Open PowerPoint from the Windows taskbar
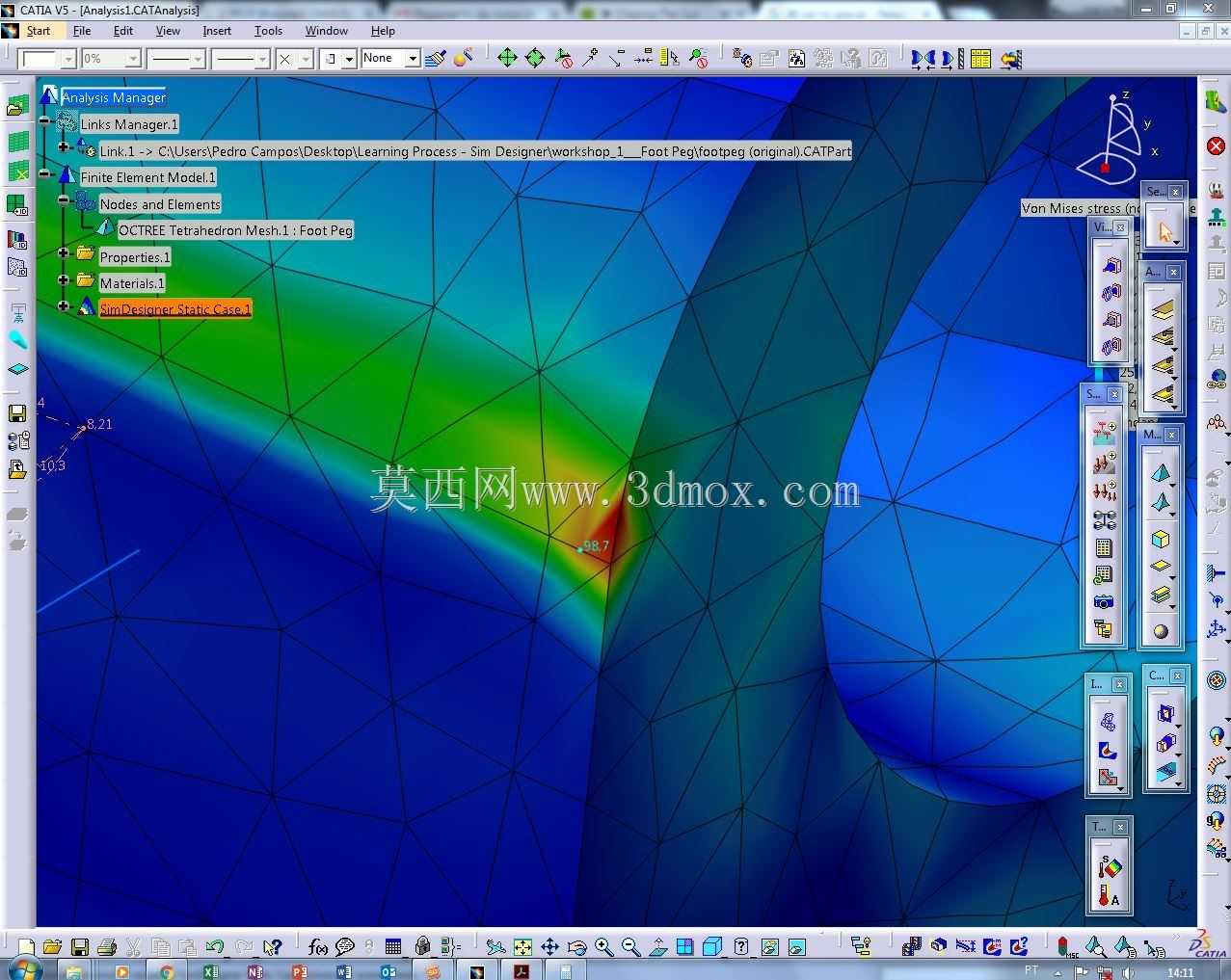 click(299, 970)
